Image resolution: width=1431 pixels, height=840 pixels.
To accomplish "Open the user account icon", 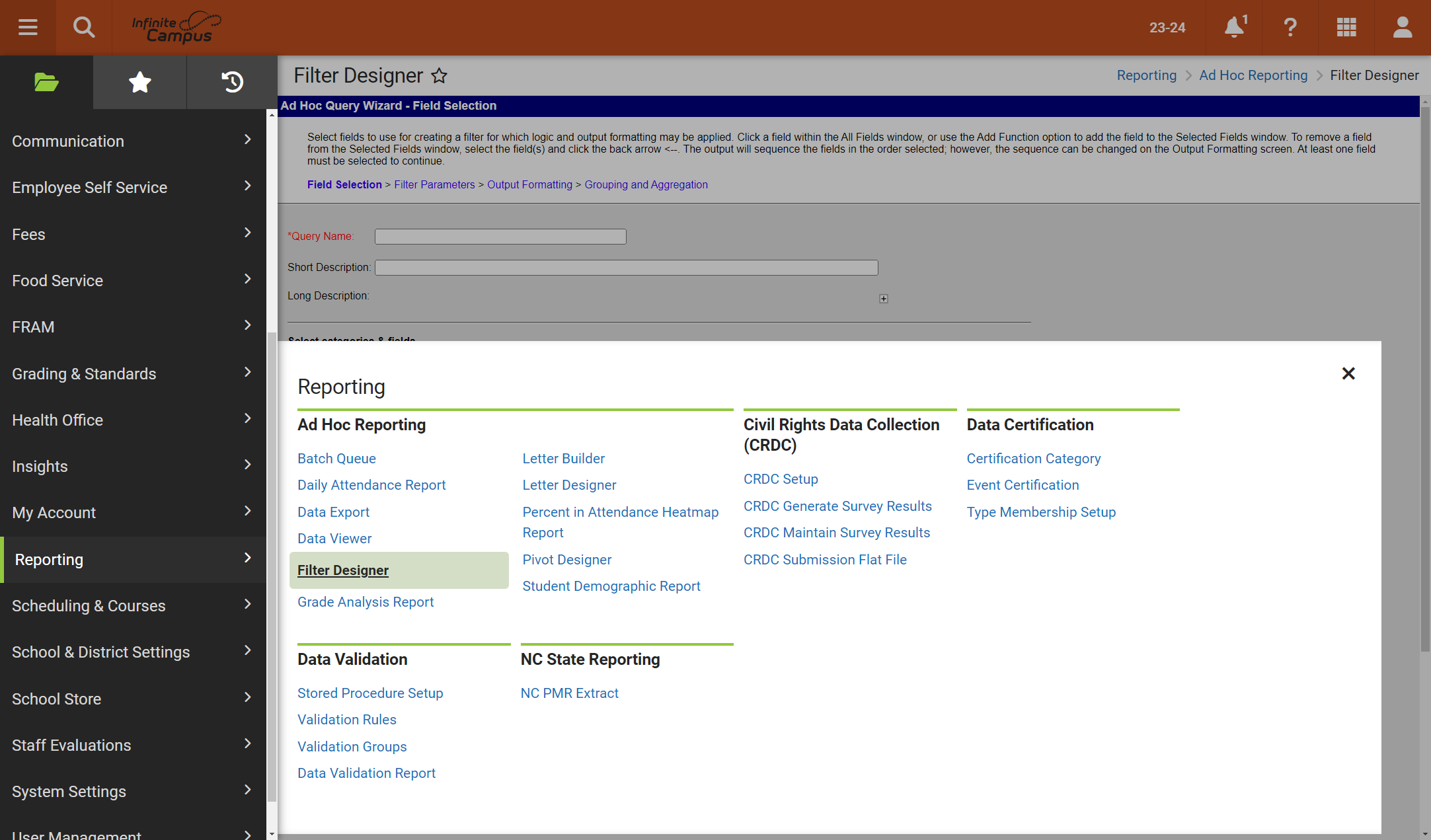I will [x=1403, y=27].
